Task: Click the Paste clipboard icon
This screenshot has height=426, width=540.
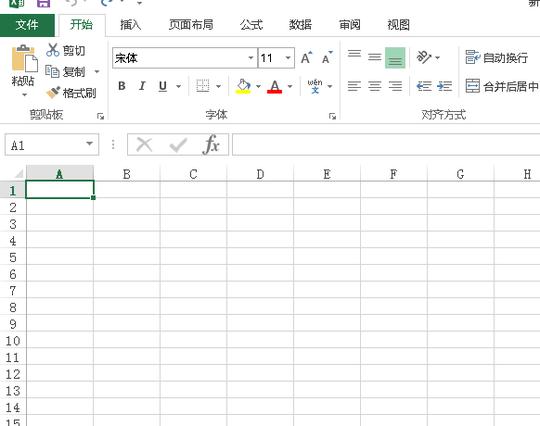Action: tap(24, 59)
